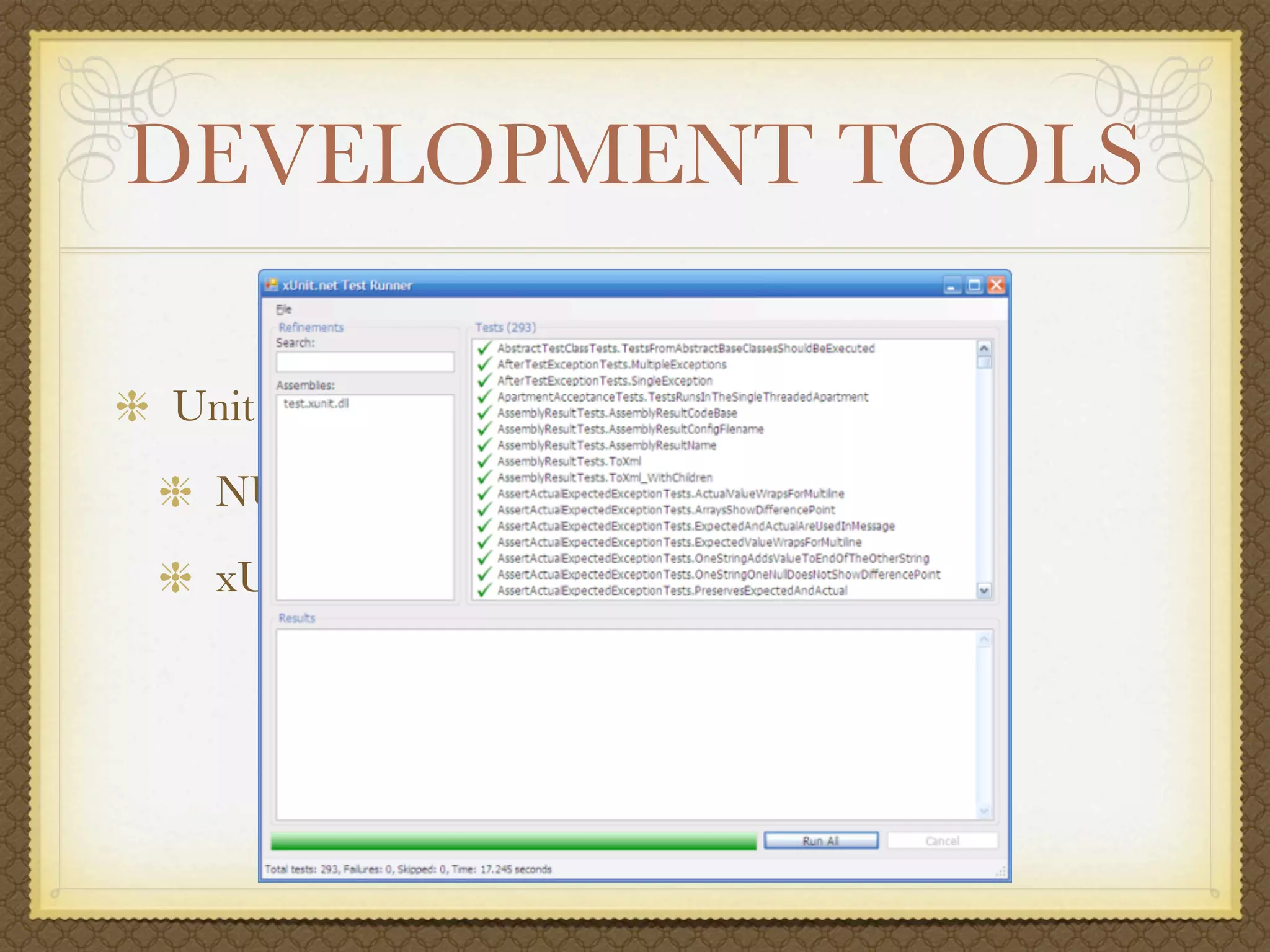Image resolution: width=1270 pixels, height=952 pixels.
Task: Select AfterTestExceptionTests.MultipleExceptions test
Action: point(611,364)
